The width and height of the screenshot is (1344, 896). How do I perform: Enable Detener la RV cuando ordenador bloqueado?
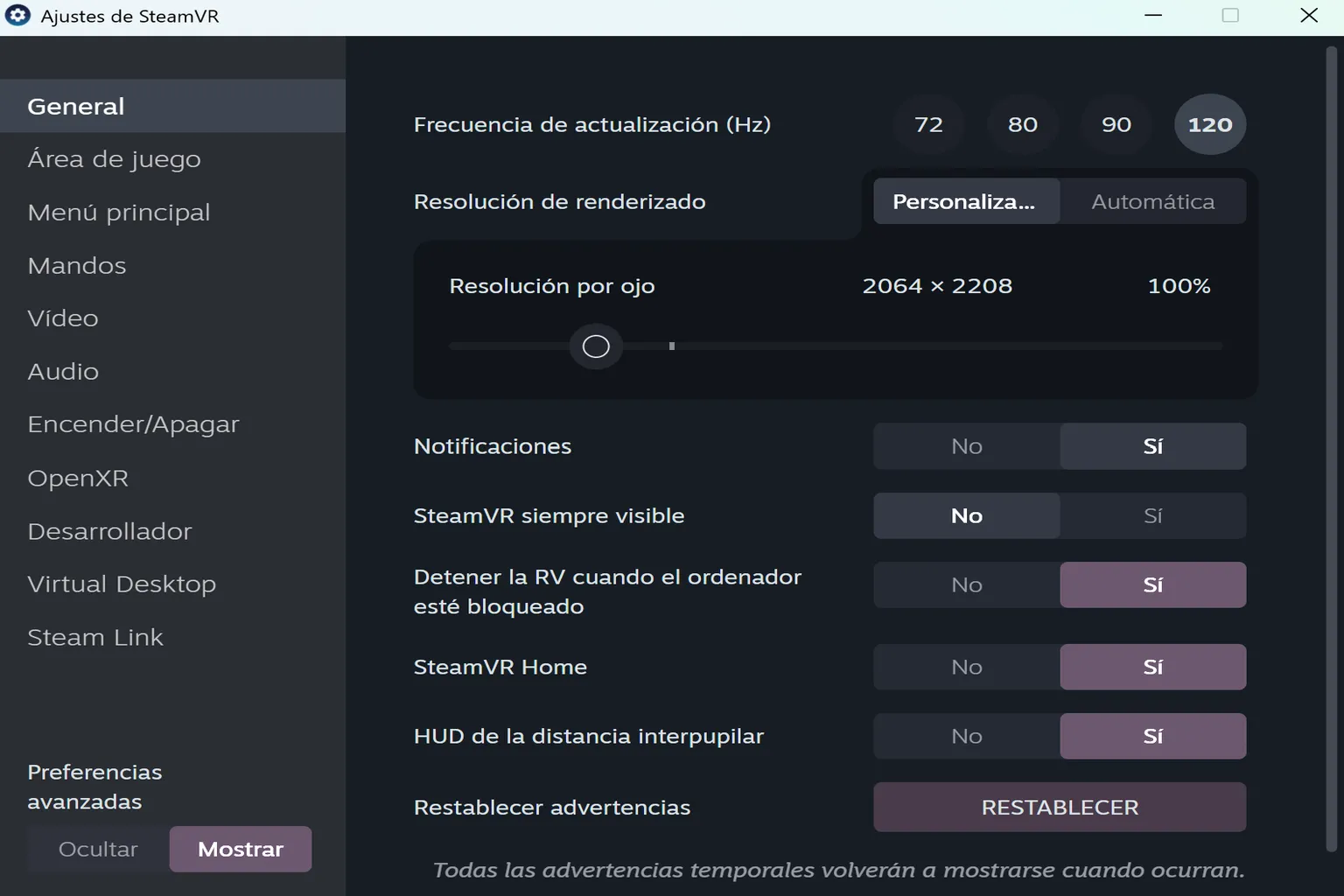1153,584
